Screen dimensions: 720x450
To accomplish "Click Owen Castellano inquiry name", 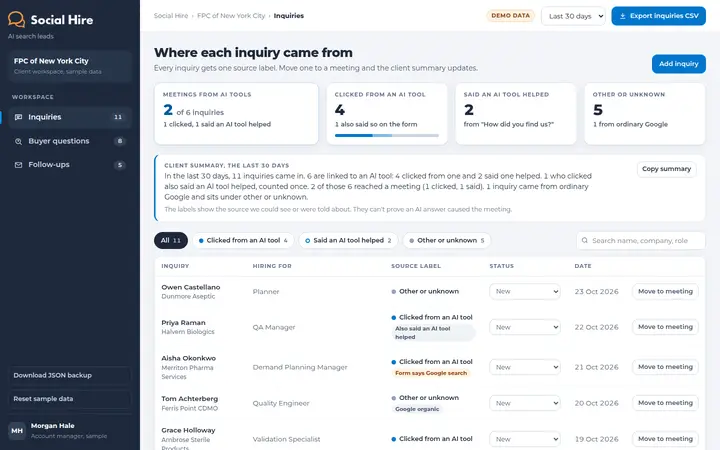I will [191, 287].
